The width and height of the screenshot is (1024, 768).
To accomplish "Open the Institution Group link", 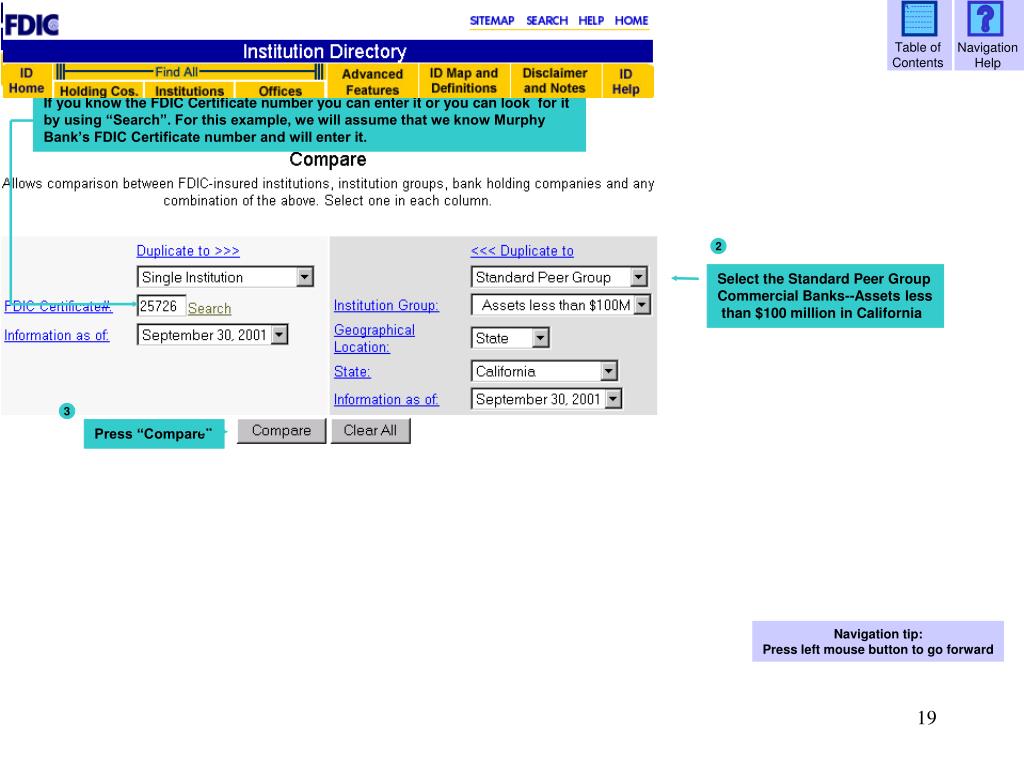I will pos(386,305).
